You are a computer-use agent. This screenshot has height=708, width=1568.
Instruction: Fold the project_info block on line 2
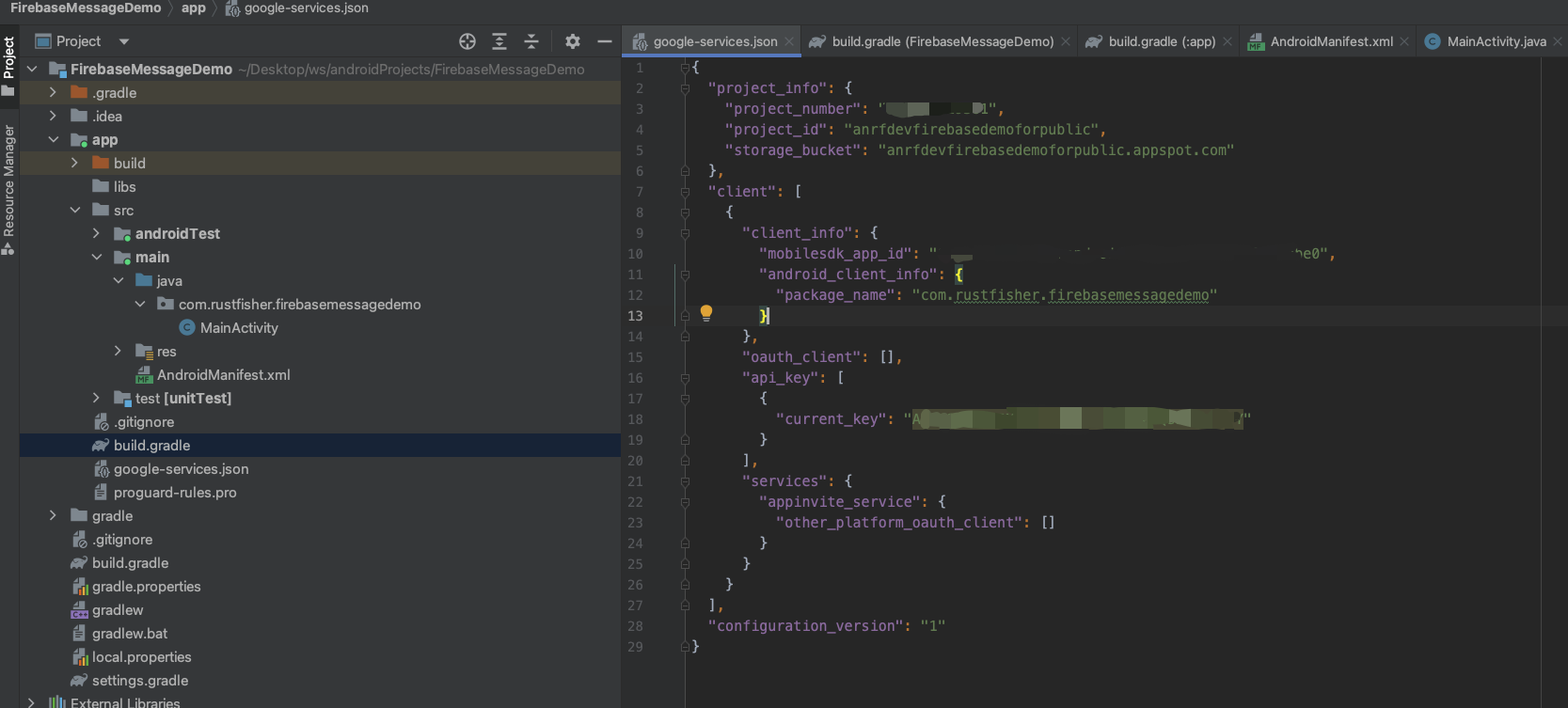(685, 88)
